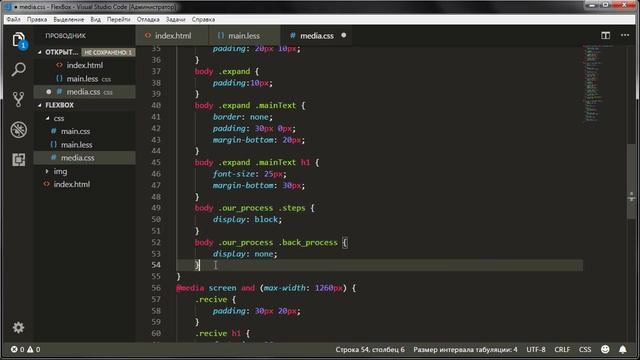Open the Explorer view icon
The image size is (640, 360).
point(18,40)
